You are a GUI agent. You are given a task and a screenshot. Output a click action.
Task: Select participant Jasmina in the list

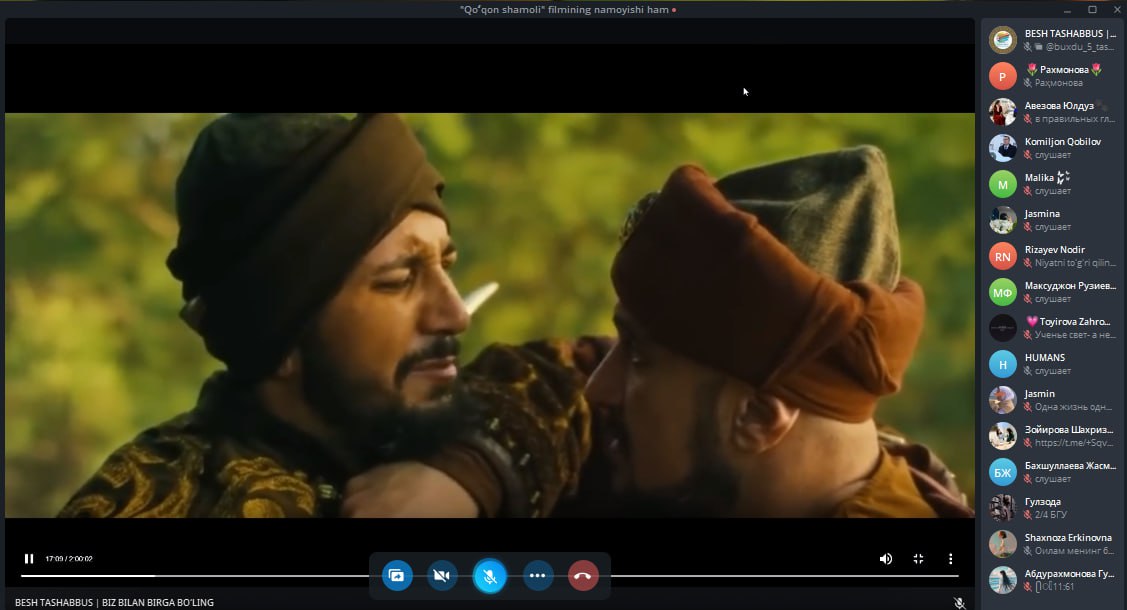click(1052, 220)
